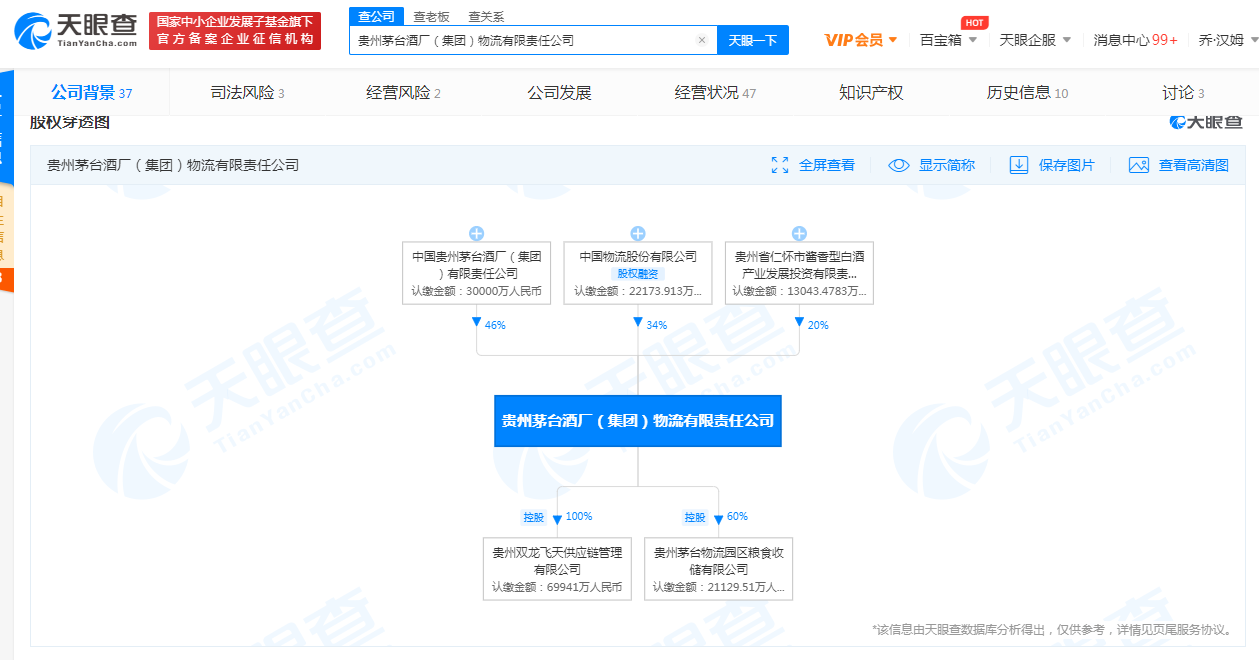This screenshot has width=1259, height=660.
Task: Open the VIP会员 dropdown
Action: 861,40
